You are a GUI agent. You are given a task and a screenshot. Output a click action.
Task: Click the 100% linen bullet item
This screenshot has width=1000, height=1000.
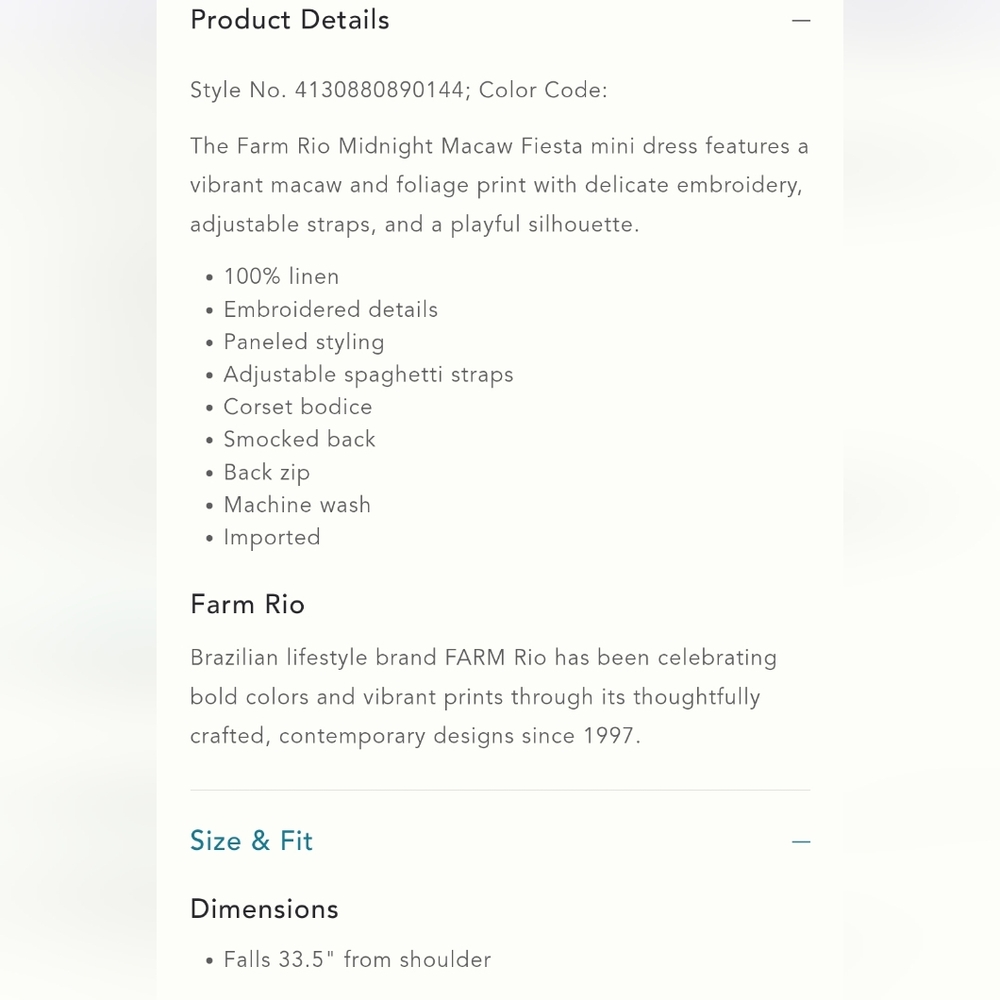[x=281, y=276]
